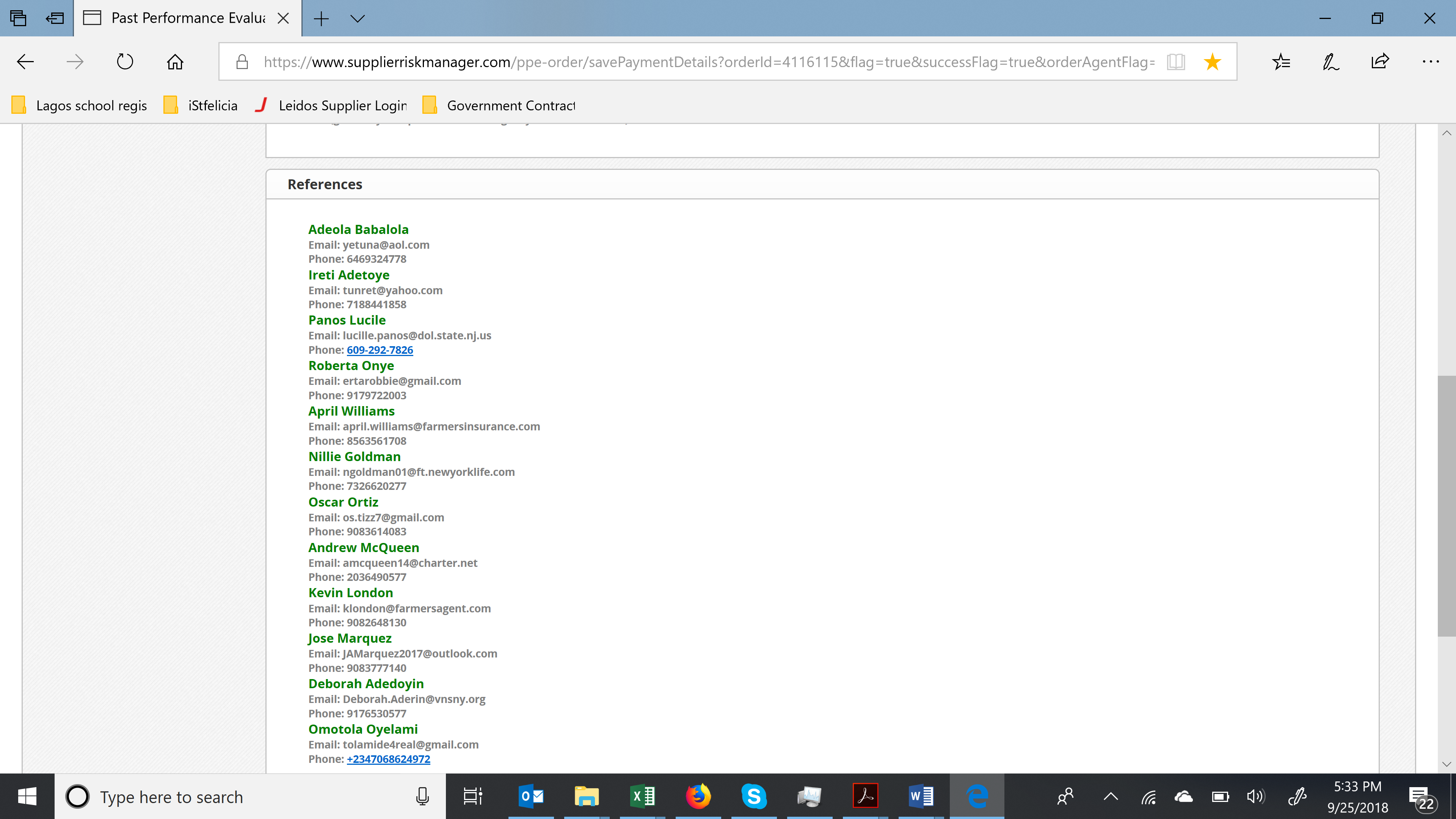
Task: Click the browser Back arrow
Action: click(x=25, y=61)
